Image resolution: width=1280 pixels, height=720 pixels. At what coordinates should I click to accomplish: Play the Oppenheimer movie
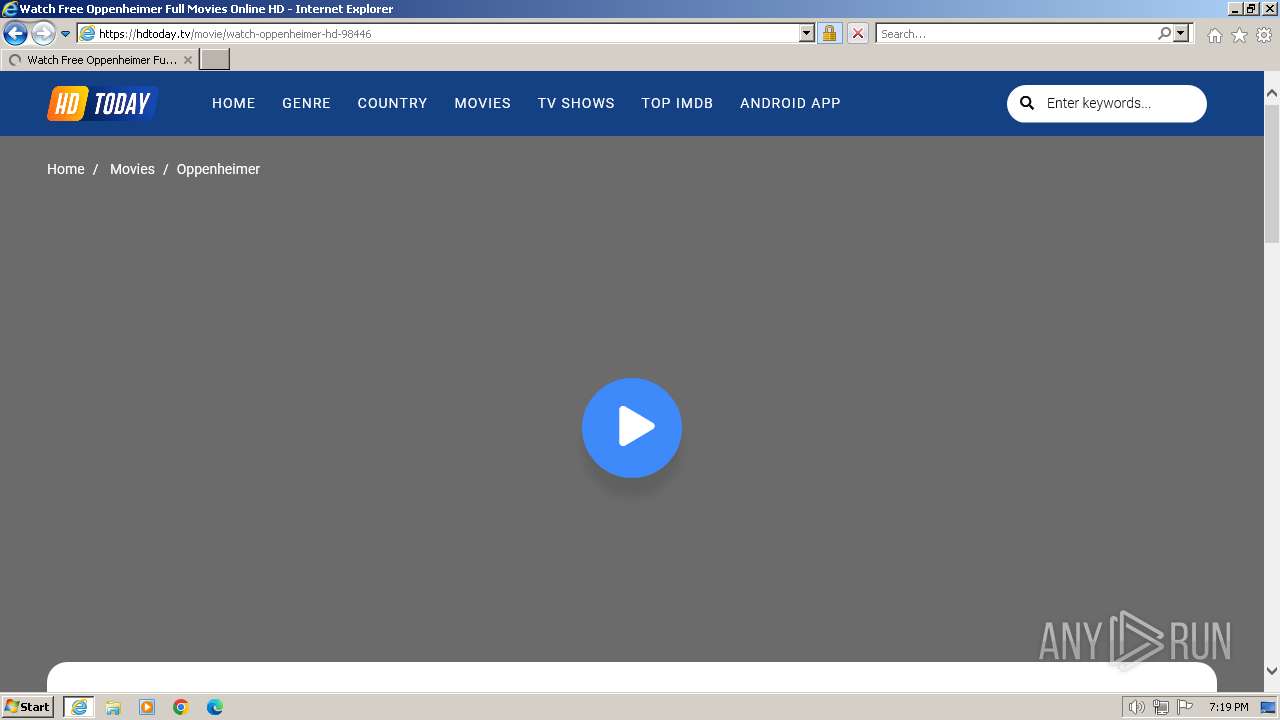click(632, 428)
